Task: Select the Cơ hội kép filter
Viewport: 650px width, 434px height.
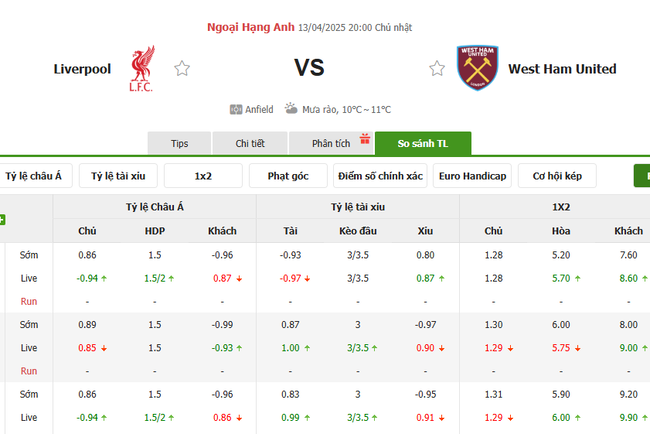Action: (557, 176)
